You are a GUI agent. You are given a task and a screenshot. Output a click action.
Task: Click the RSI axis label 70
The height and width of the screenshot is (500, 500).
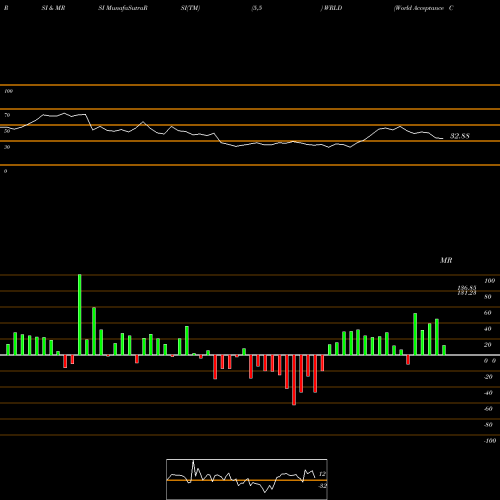7,115
